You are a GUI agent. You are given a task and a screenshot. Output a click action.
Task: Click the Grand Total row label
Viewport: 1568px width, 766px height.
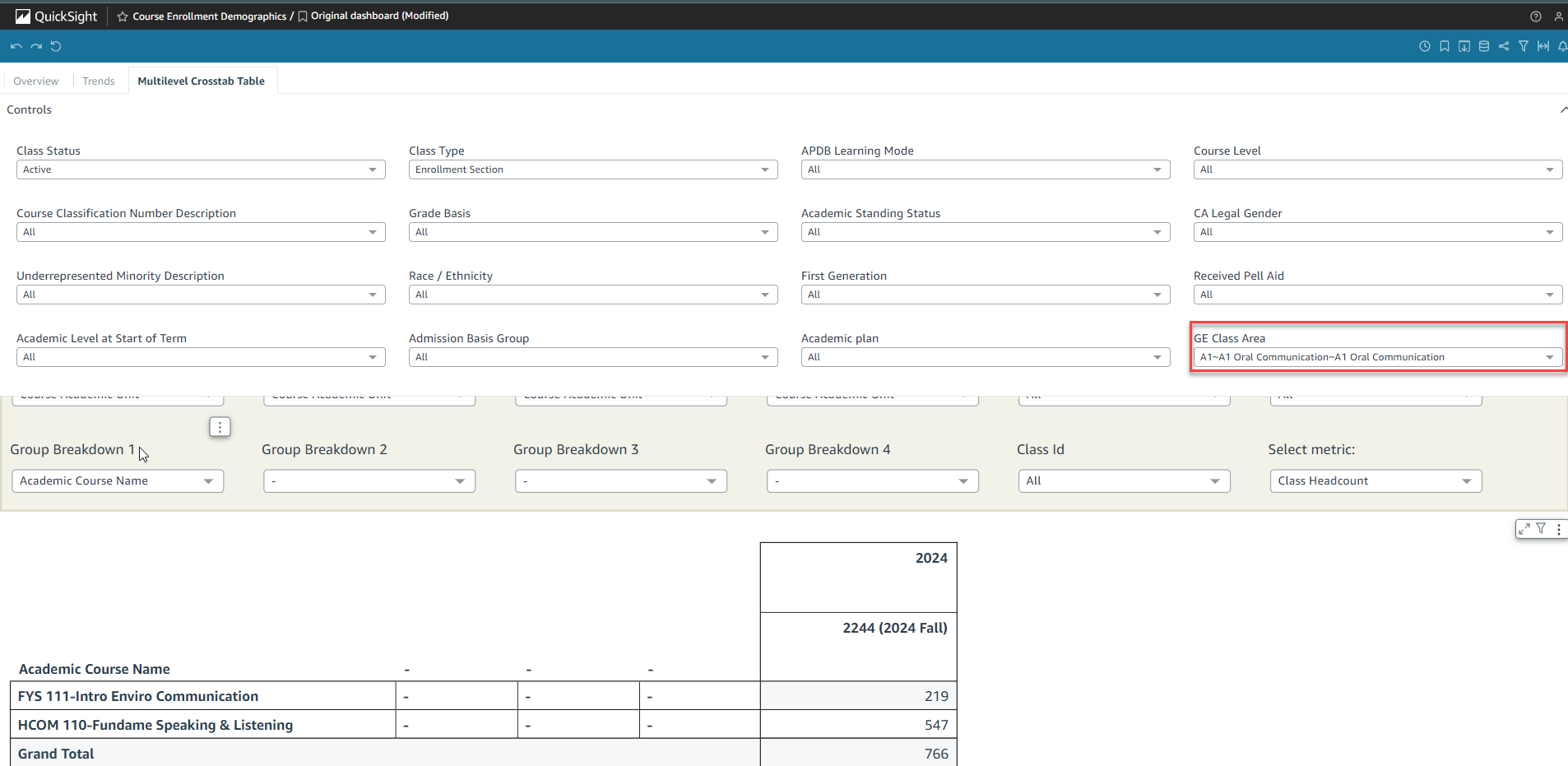[56, 754]
